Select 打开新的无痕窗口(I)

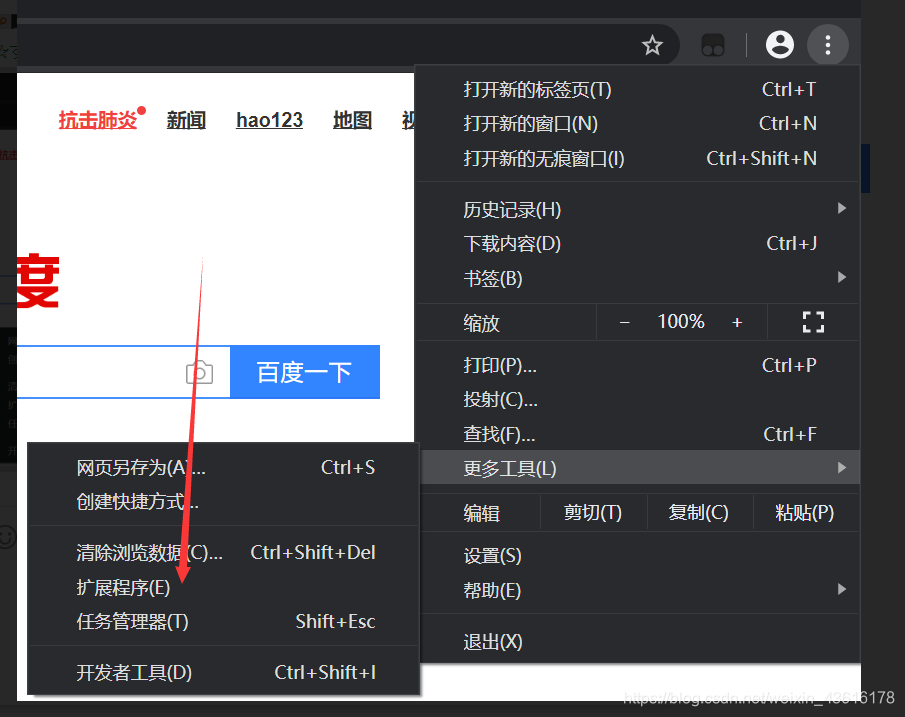coord(637,158)
